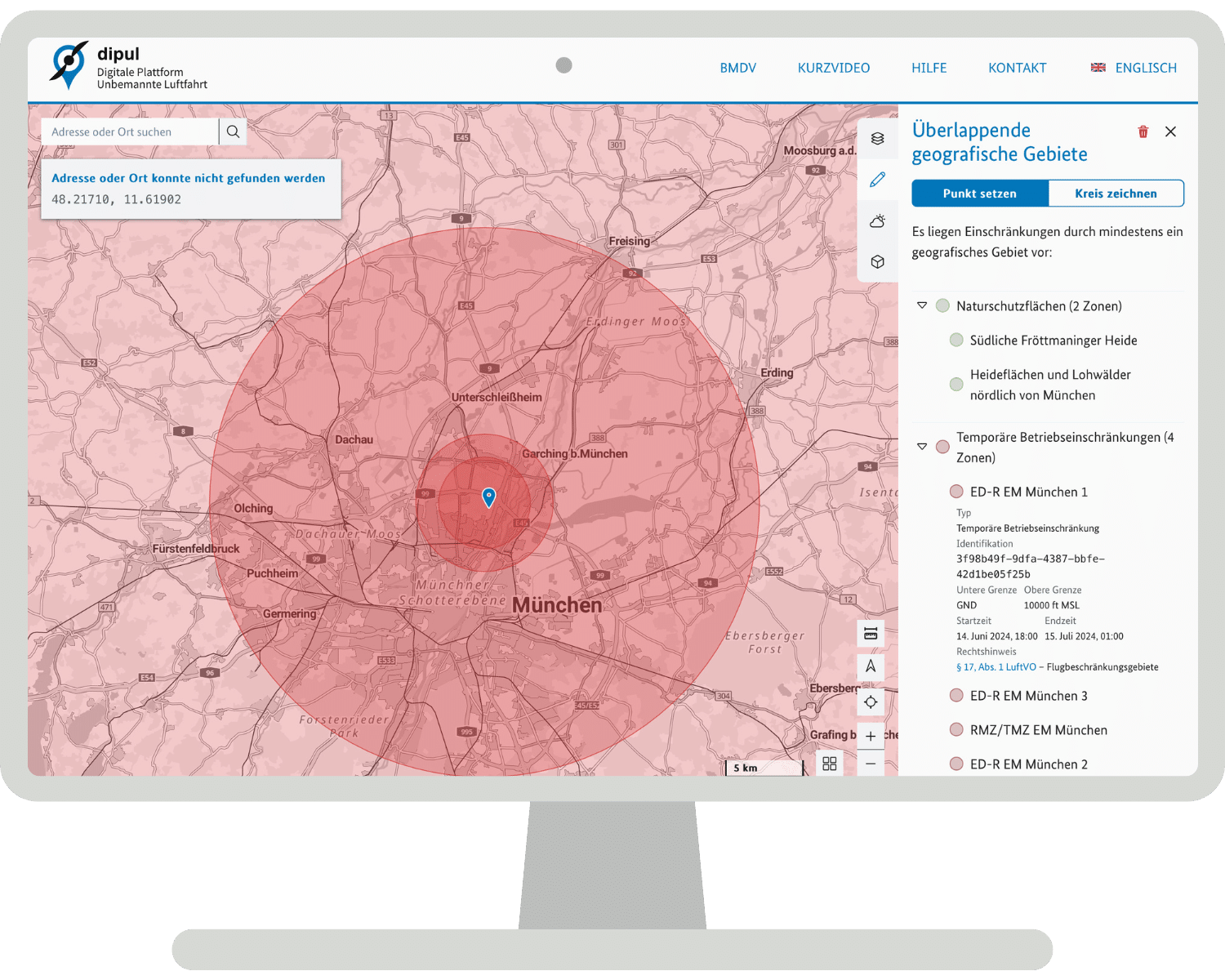1225x980 pixels.
Task: Delete selection with red trash icon
Action: tap(1143, 131)
